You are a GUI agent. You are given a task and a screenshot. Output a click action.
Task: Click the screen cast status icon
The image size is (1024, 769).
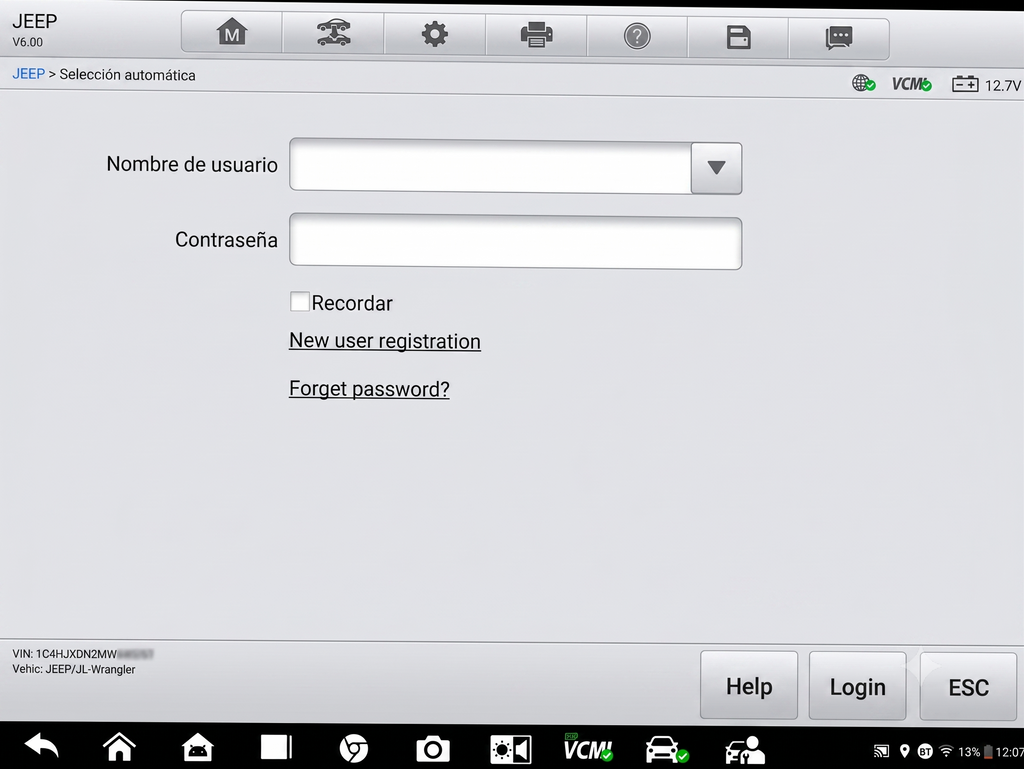(x=881, y=752)
